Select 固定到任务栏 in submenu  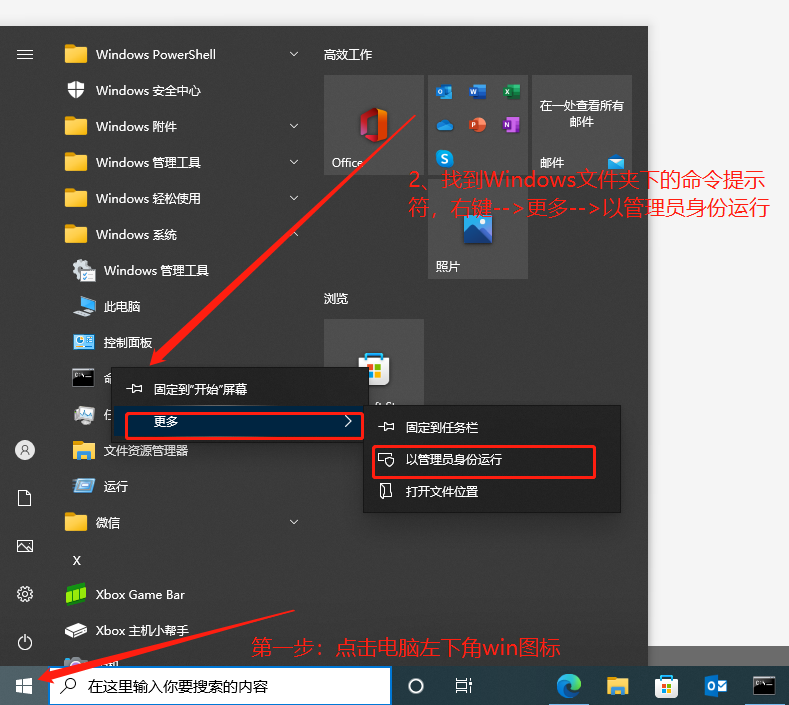click(x=492, y=428)
